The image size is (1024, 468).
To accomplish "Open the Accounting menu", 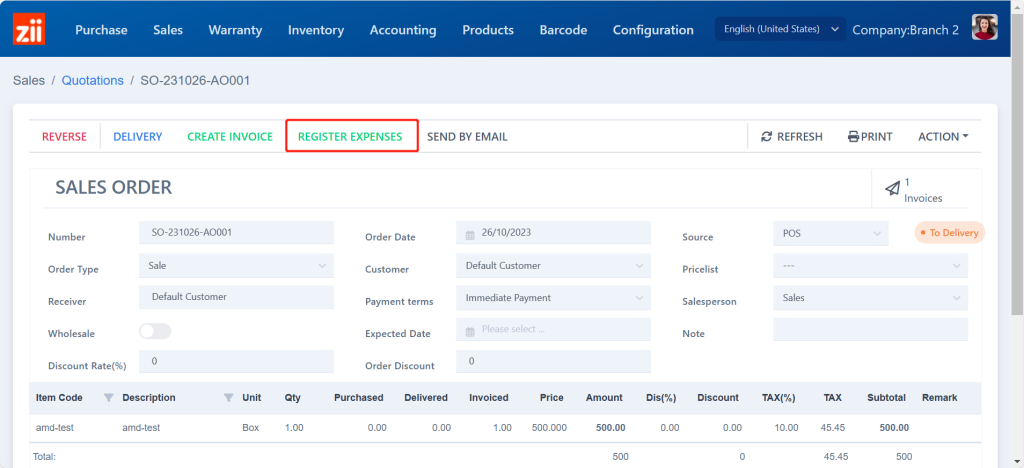I will (x=403, y=30).
